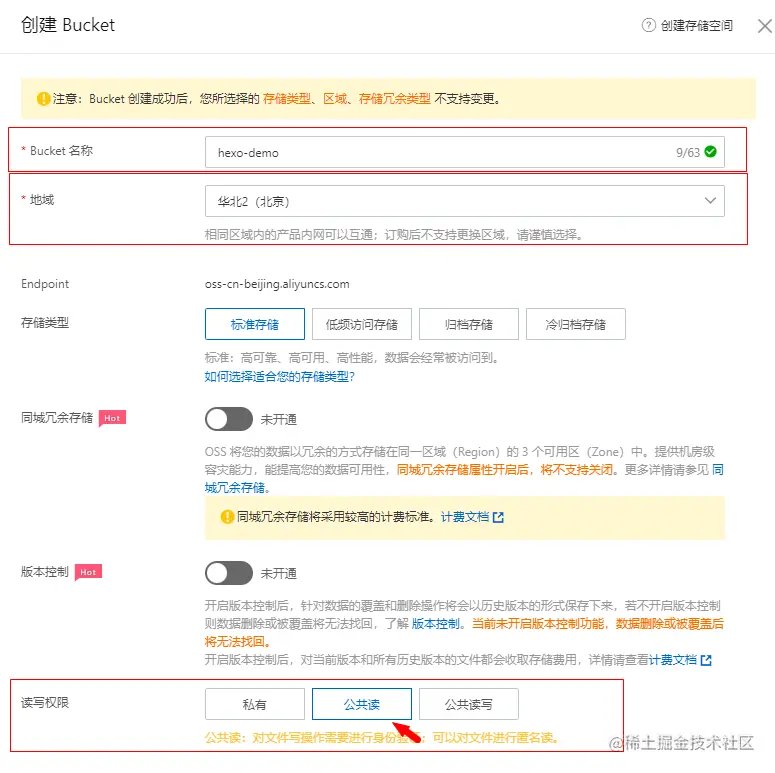Viewport: 775px width, 773px height.
Task: Select 归档存储 storage type
Action: 469,324
